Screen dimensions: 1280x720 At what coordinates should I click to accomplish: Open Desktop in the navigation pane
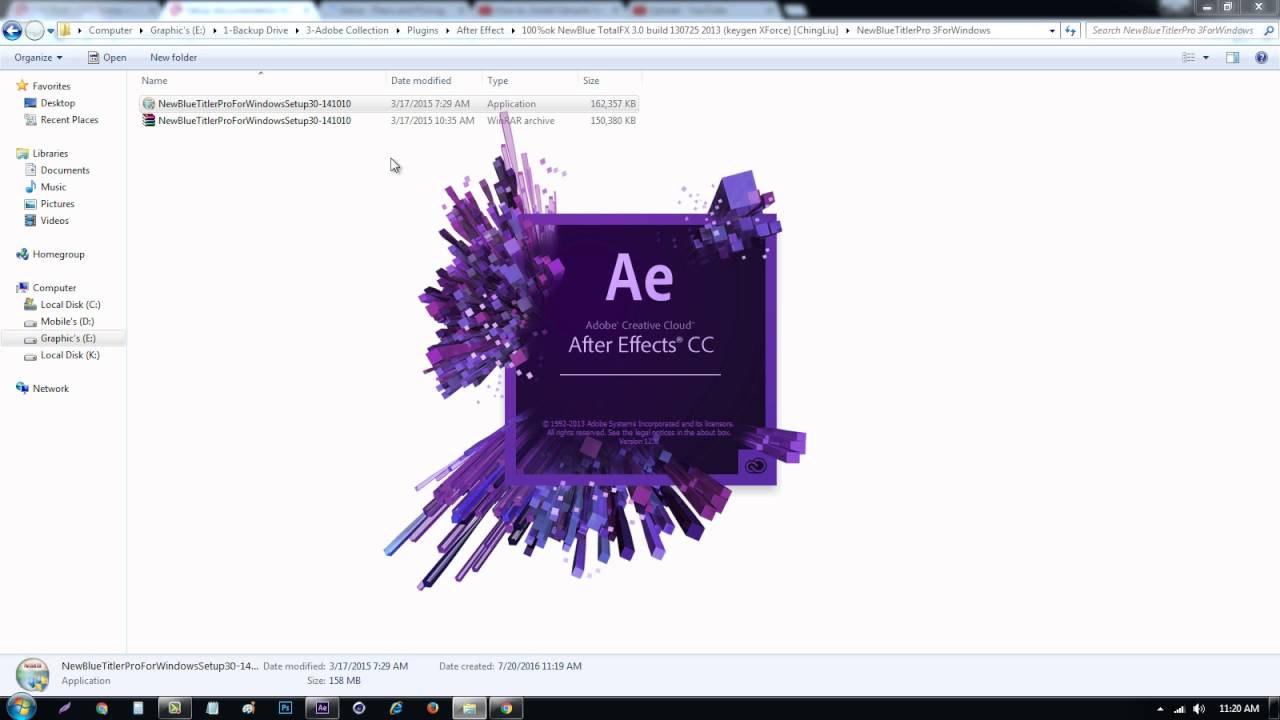coord(57,103)
